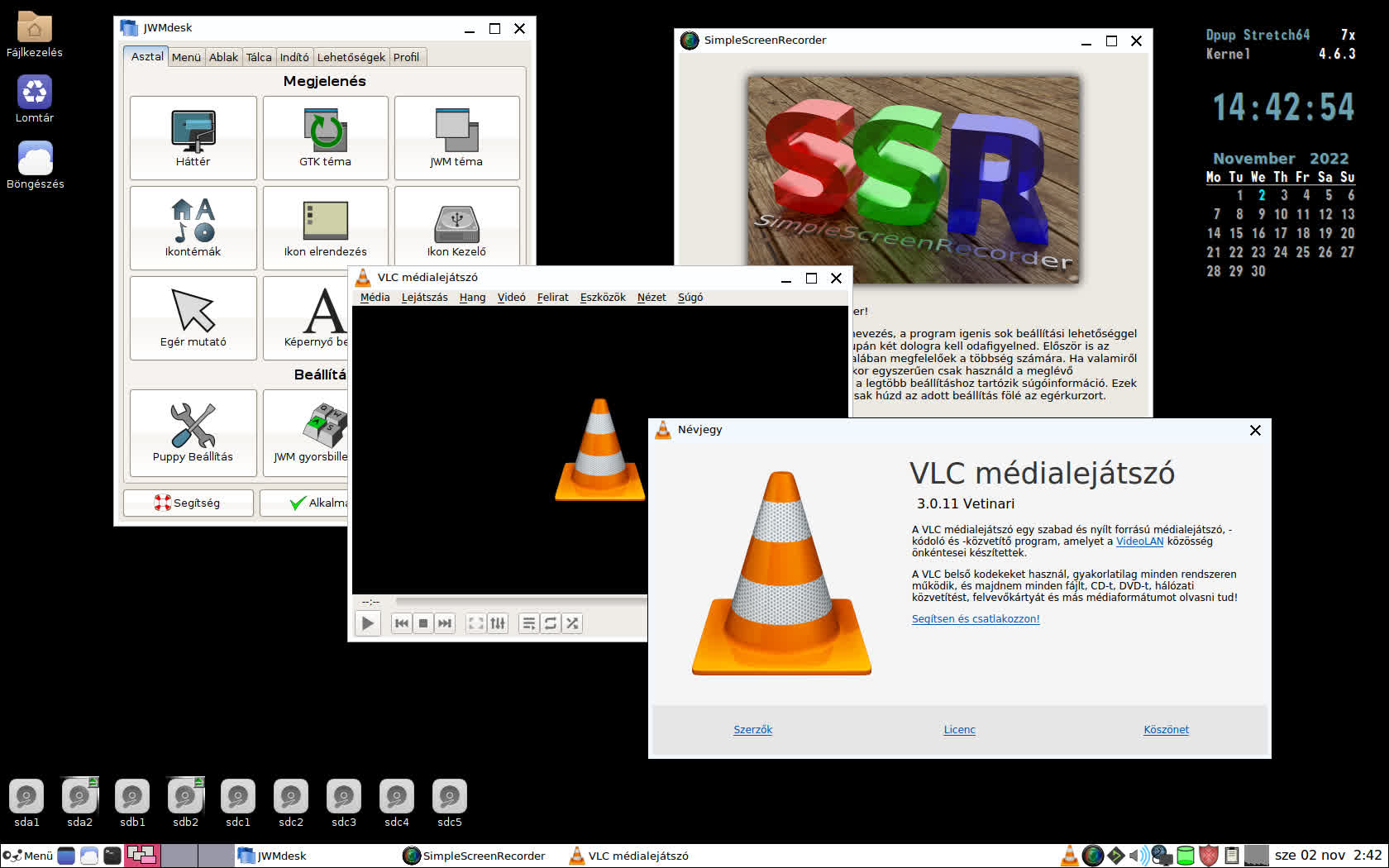Select Asztal tab in JWMdesk
Image resolution: width=1389 pixels, height=868 pixels.
[147, 56]
